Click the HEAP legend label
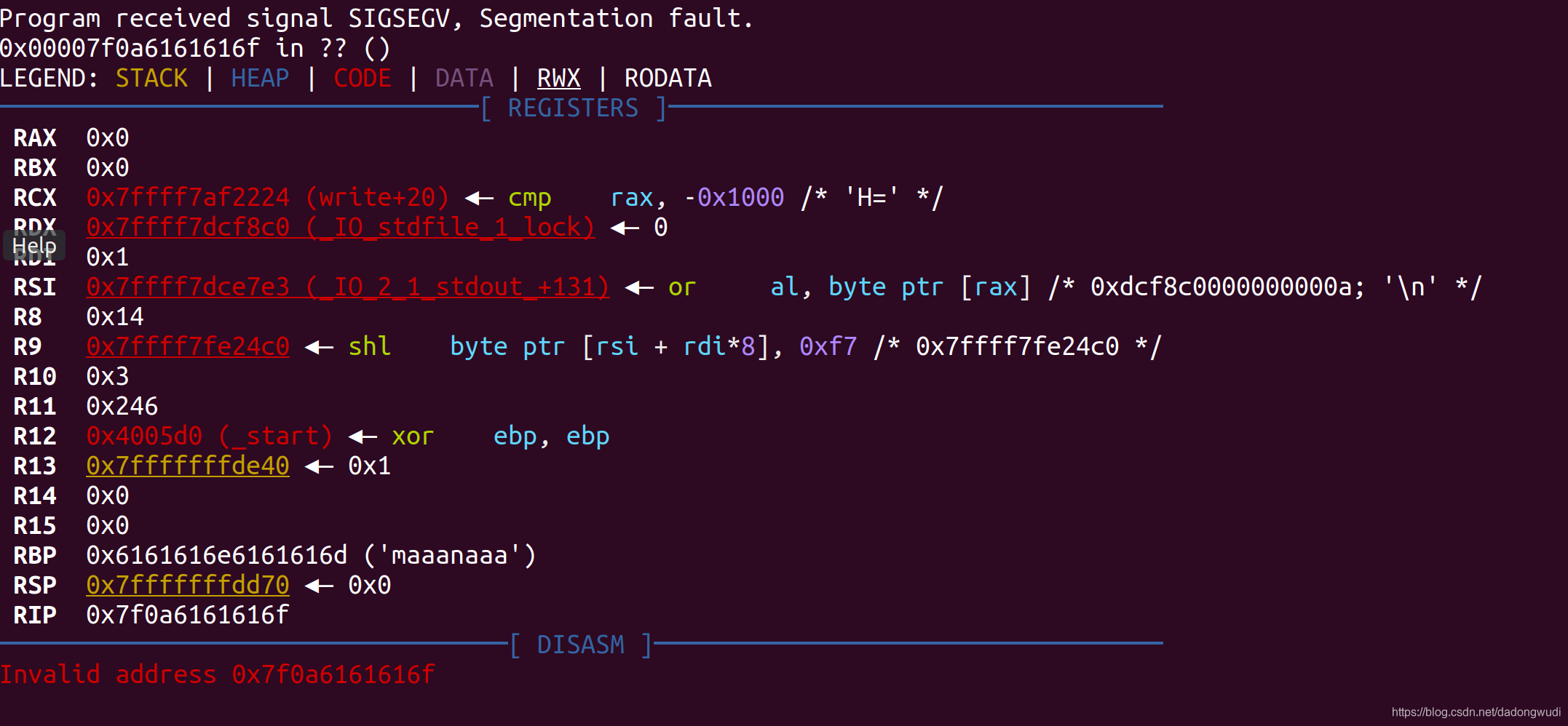Image resolution: width=1568 pixels, height=726 pixels. pyautogui.click(x=260, y=79)
